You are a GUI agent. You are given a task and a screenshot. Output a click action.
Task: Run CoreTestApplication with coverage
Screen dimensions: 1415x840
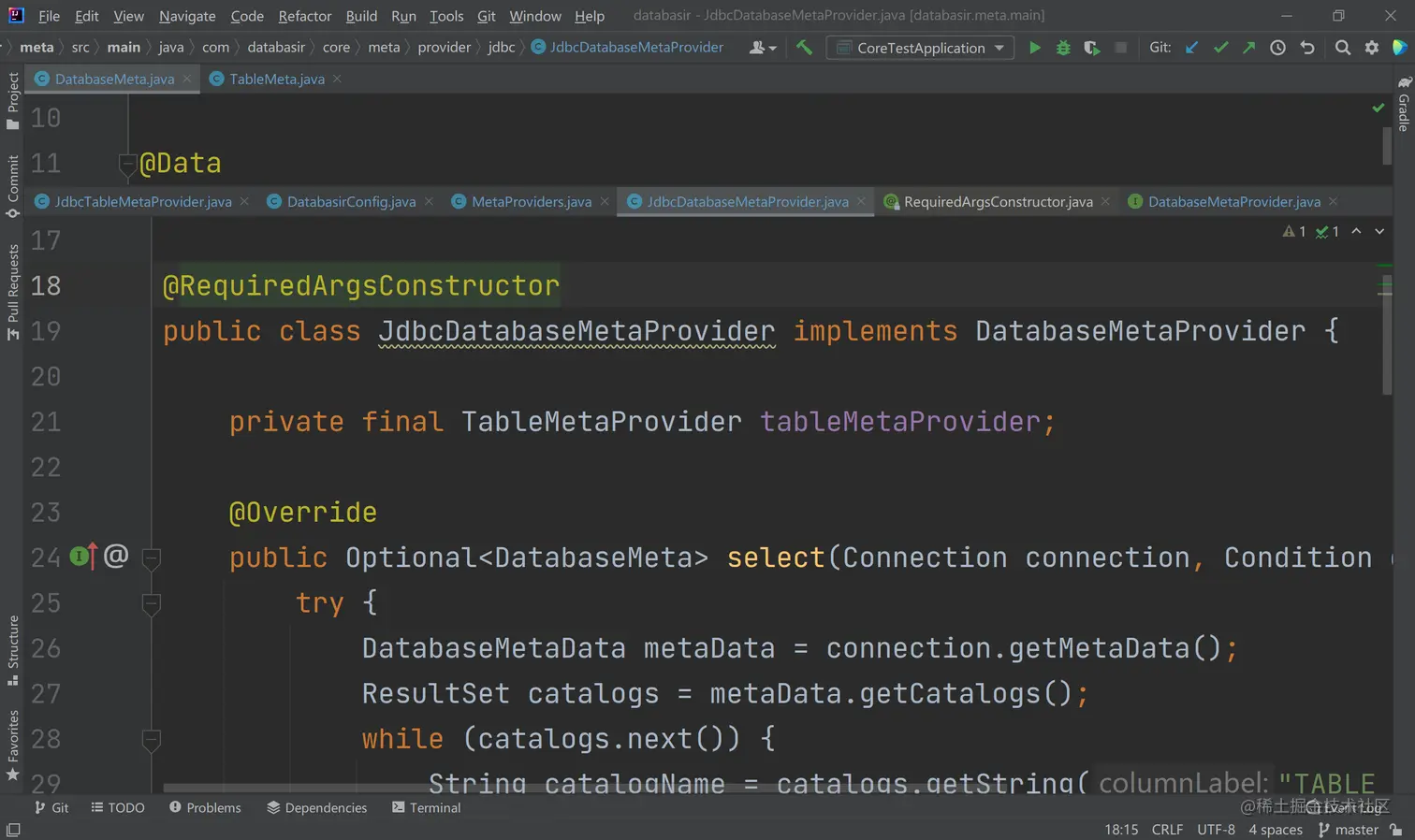(x=1091, y=48)
